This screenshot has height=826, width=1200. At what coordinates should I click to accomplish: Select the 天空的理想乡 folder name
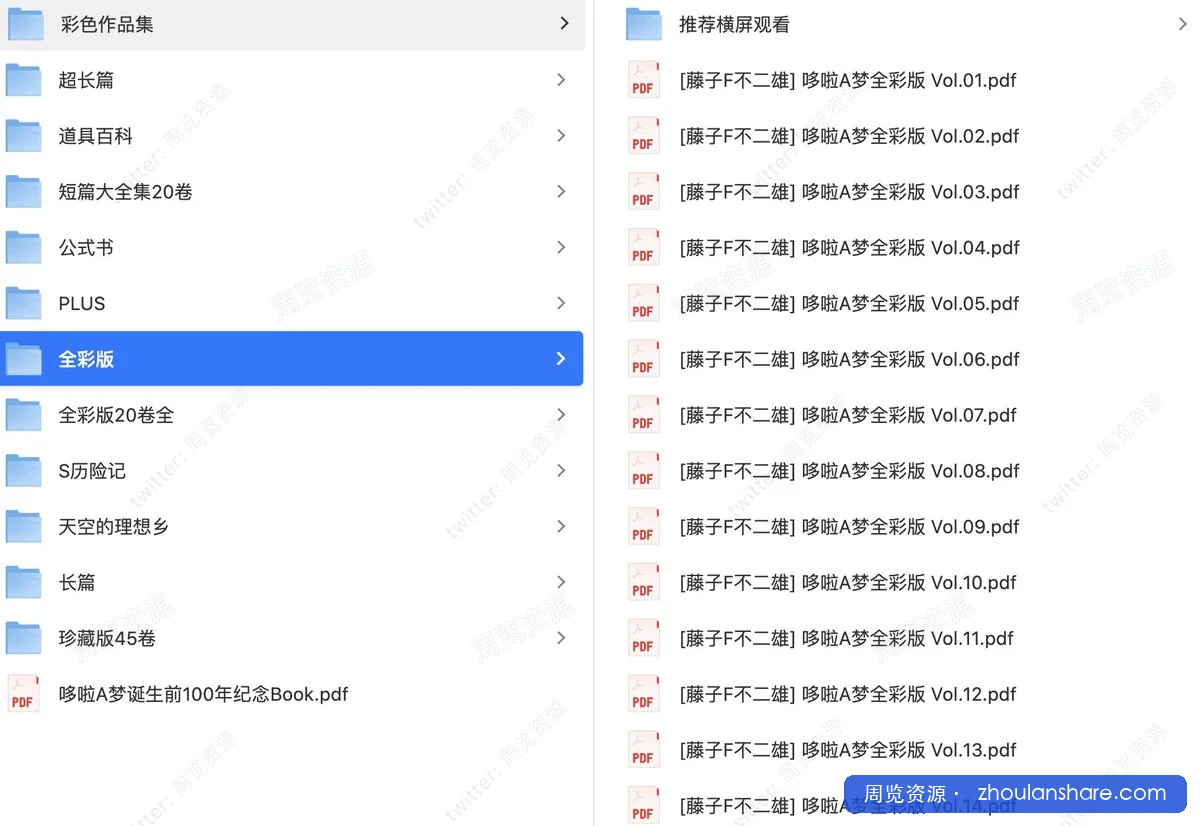tap(114, 527)
